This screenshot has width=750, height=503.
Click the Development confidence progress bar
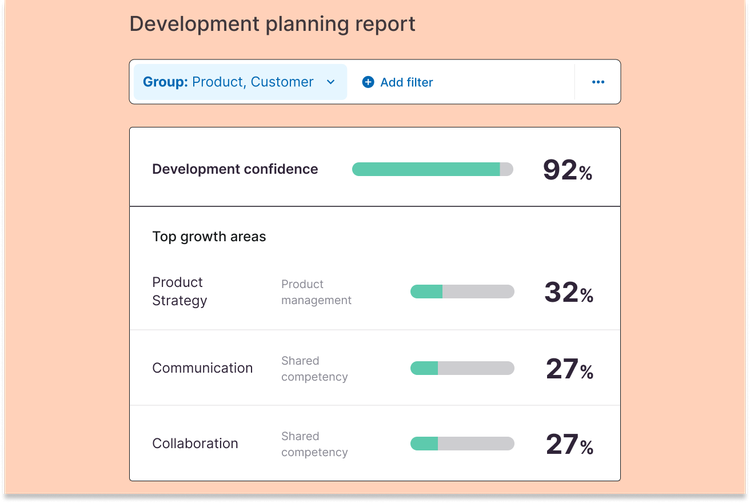[432, 169]
